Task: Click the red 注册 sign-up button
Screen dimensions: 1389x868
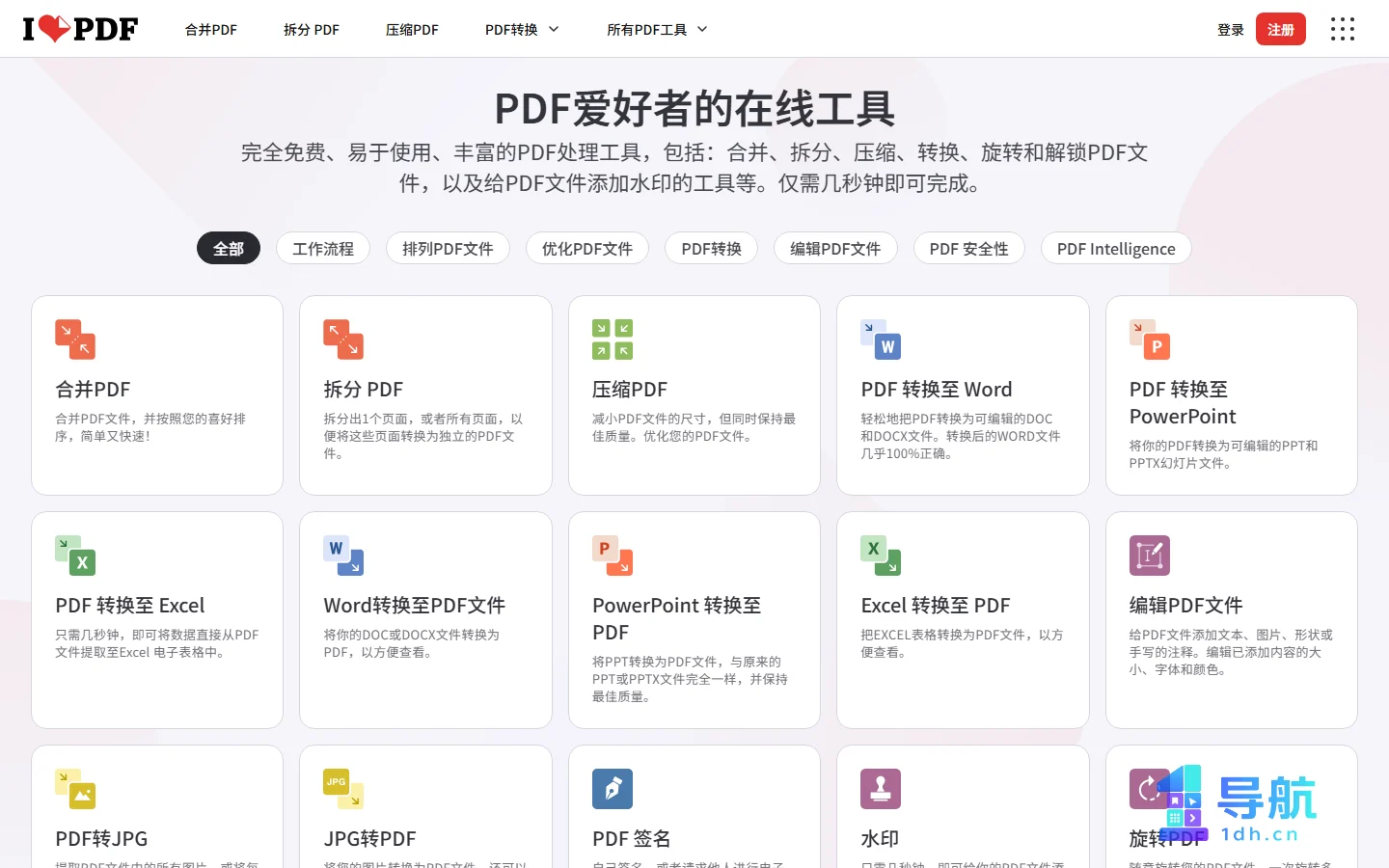Action: click(x=1281, y=30)
